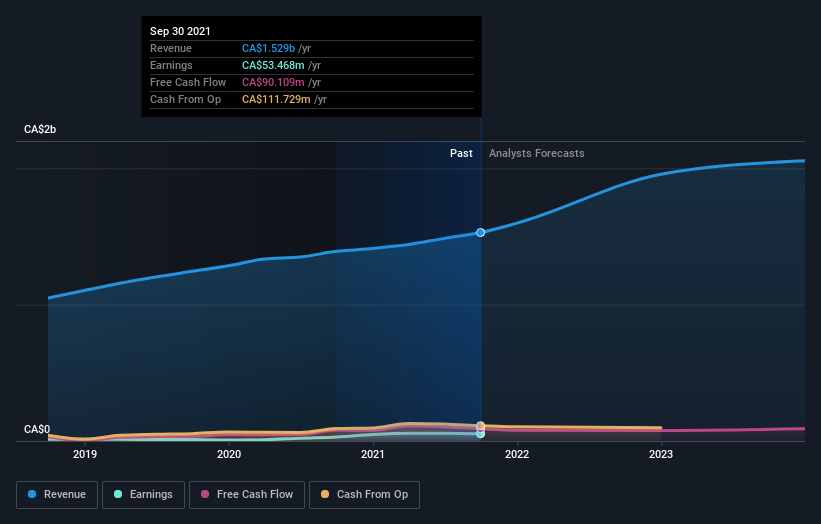
Task: Toggle the Cash From Op legend button
Action: pos(364,495)
